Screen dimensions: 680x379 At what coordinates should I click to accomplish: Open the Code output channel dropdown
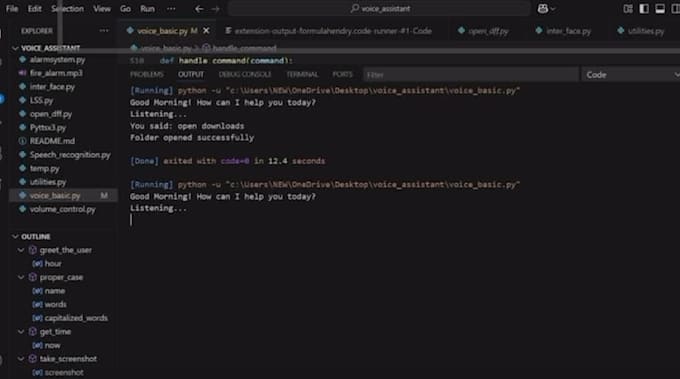click(x=631, y=75)
